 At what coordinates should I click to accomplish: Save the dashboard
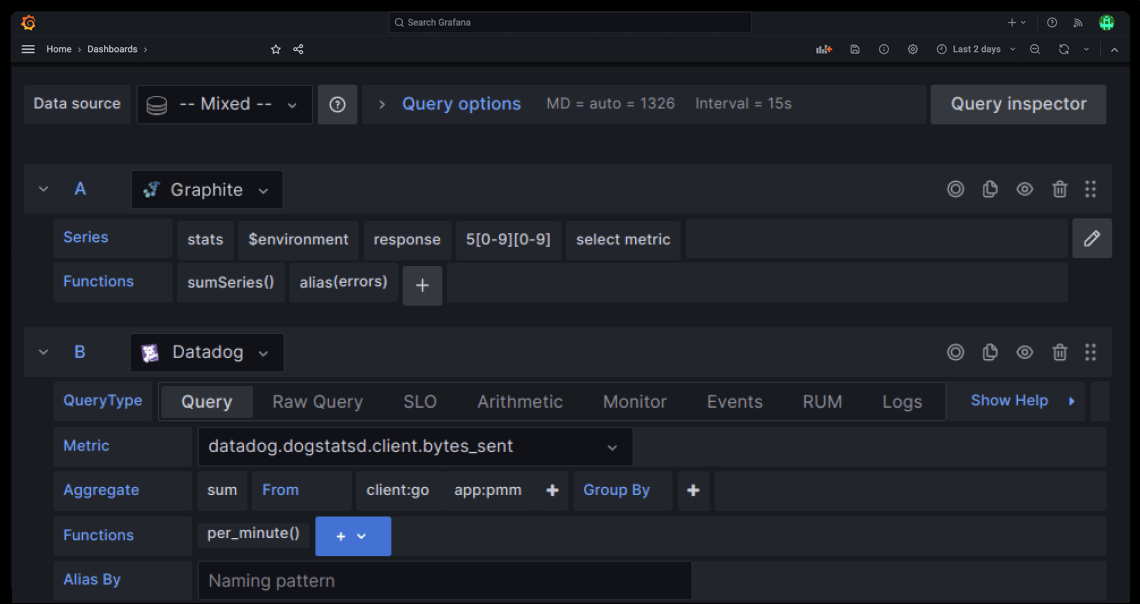pos(855,48)
